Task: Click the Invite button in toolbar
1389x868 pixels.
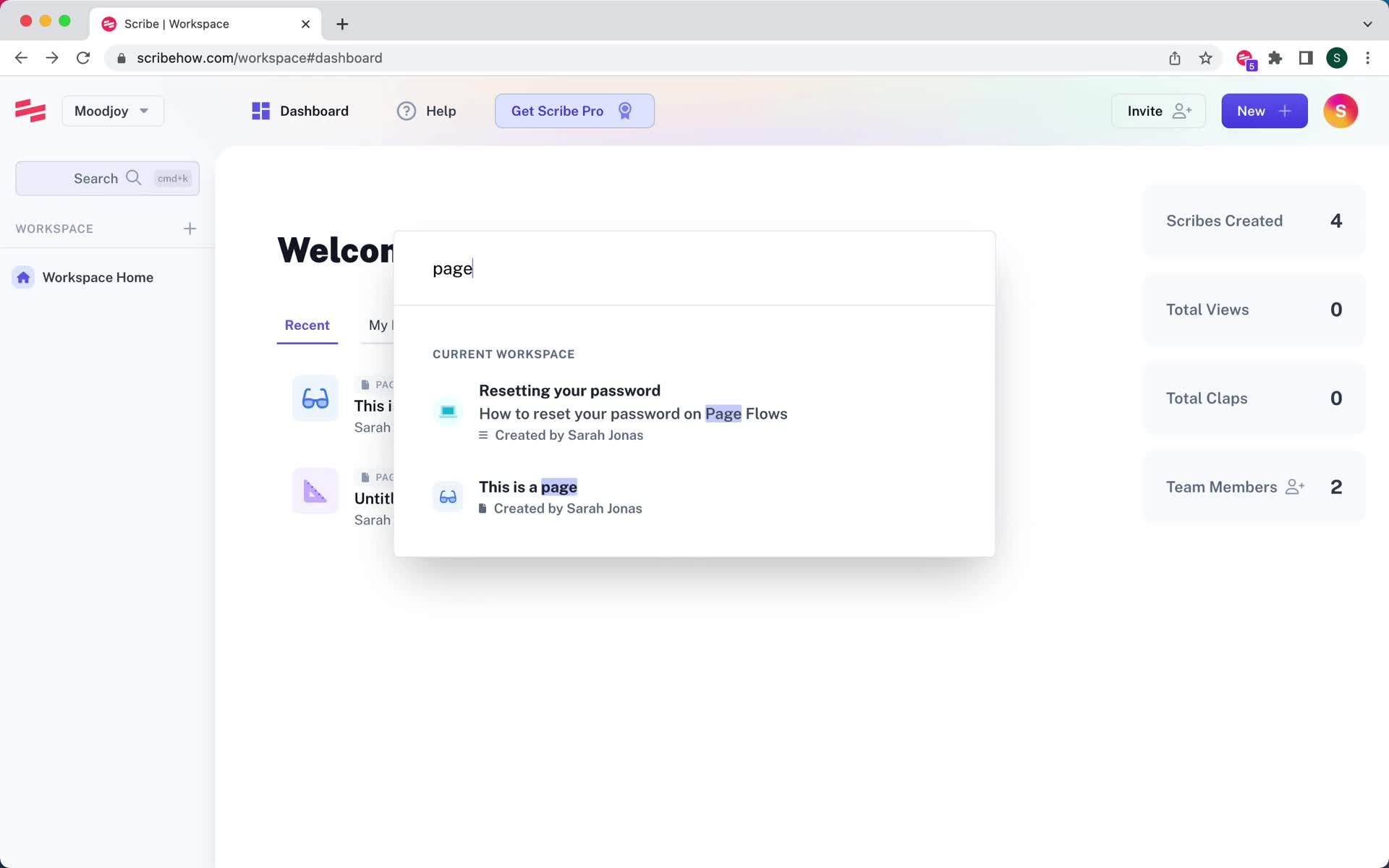Action: (x=1158, y=111)
